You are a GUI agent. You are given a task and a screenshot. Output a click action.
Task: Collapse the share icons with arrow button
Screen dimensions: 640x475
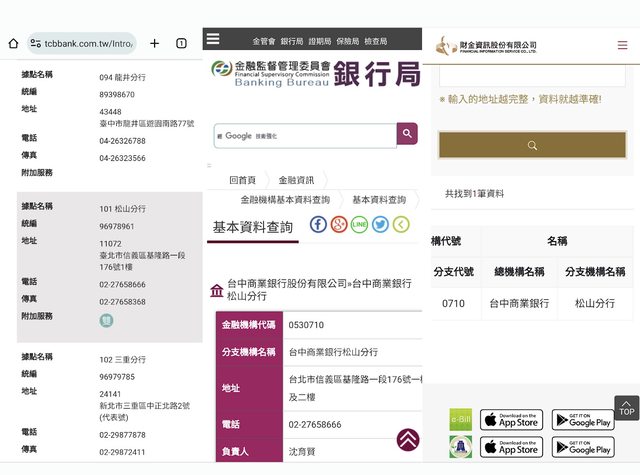tap(401, 224)
